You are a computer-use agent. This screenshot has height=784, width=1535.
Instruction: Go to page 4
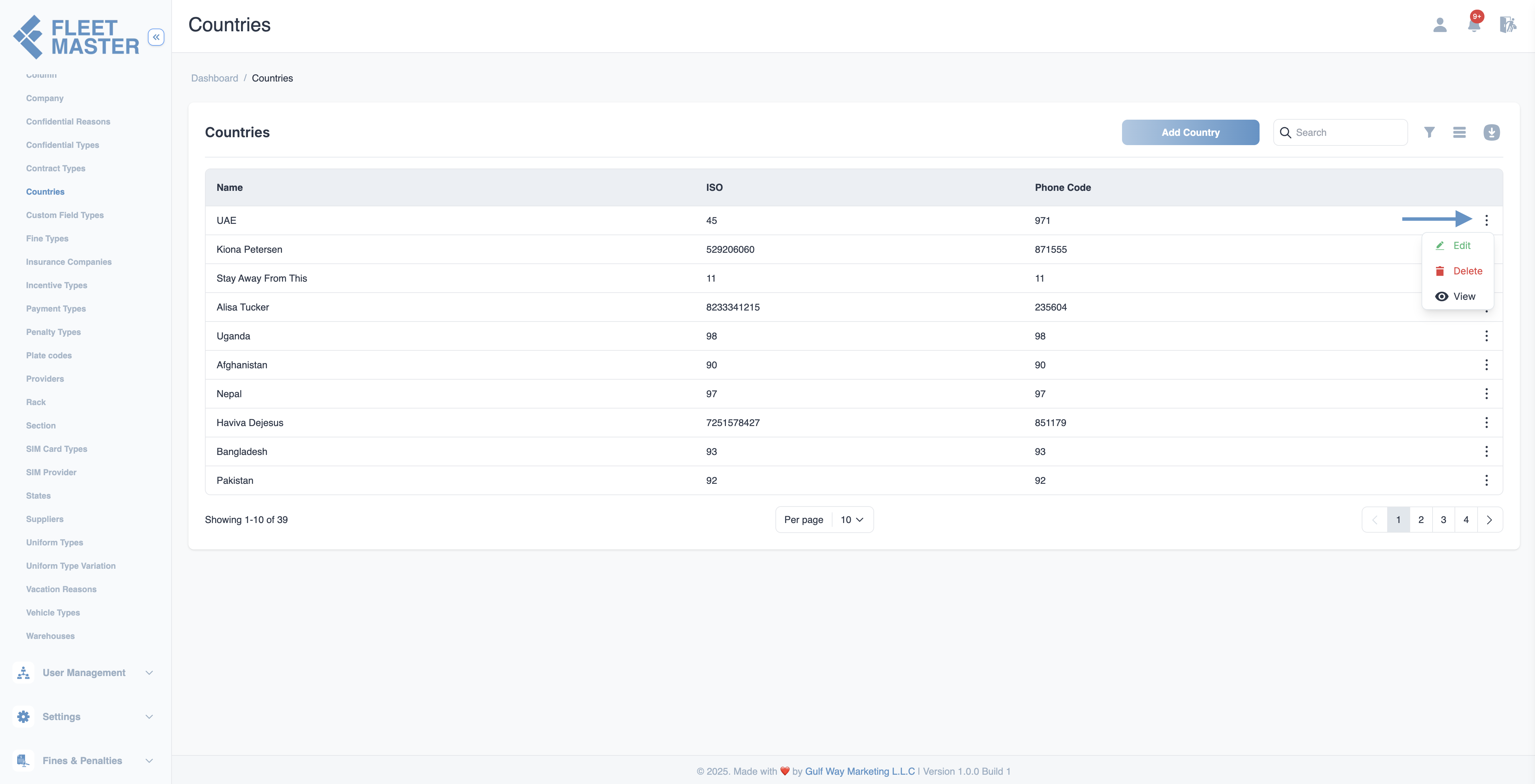[1466, 520]
